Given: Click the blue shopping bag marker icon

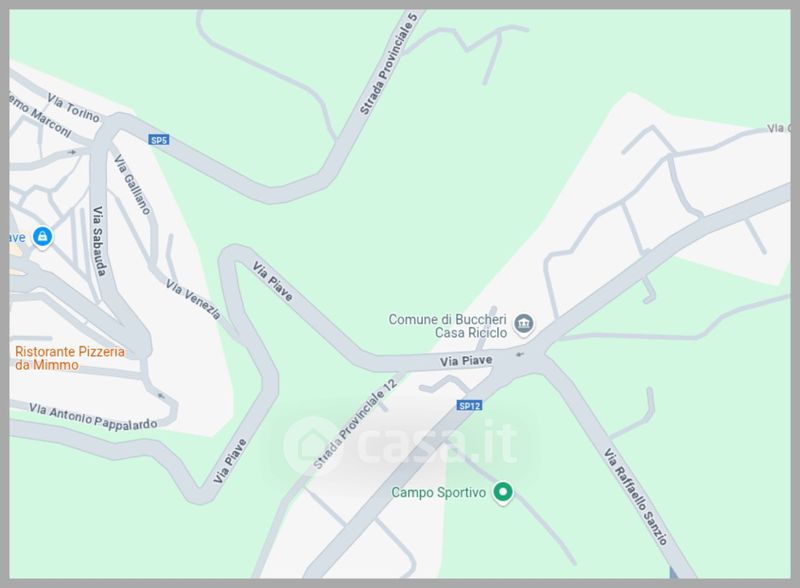Looking at the screenshot, I should (42, 237).
